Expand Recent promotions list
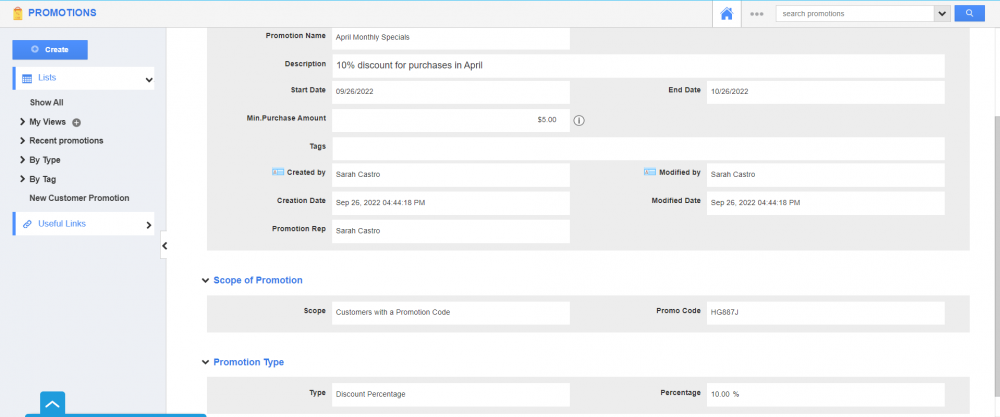The image size is (1000, 417). coord(23,141)
